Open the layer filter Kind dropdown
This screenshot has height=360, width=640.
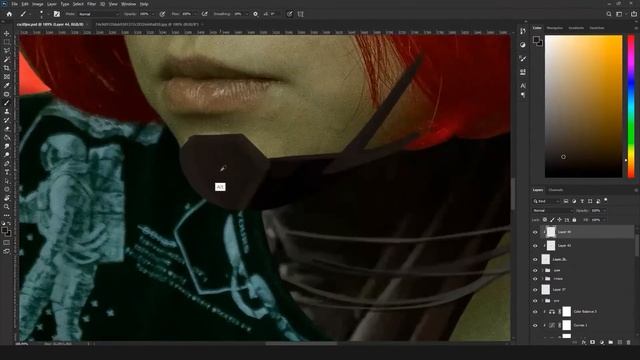(x=546, y=201)
